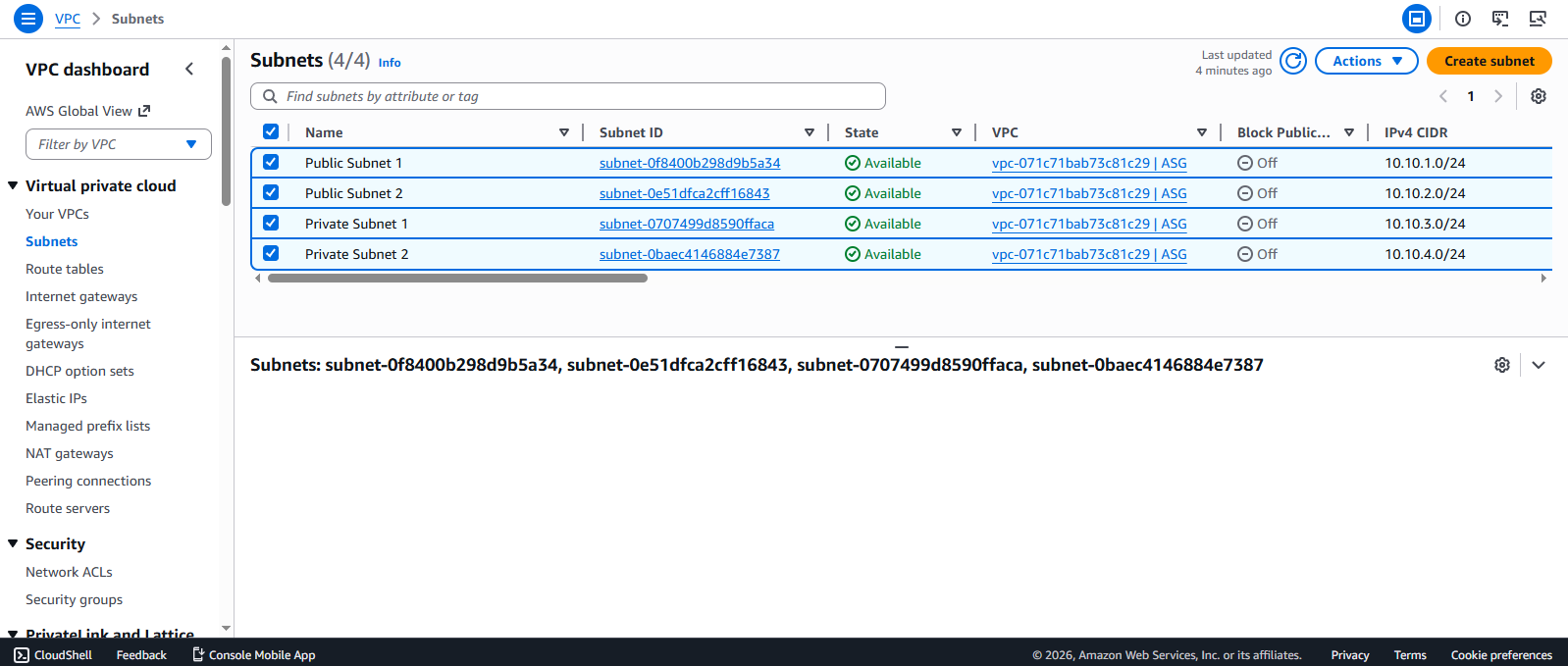Click the Info link beside Subnets heading
The height and width of the screenshot is (666, 1568).
click(x=390, y=62)
